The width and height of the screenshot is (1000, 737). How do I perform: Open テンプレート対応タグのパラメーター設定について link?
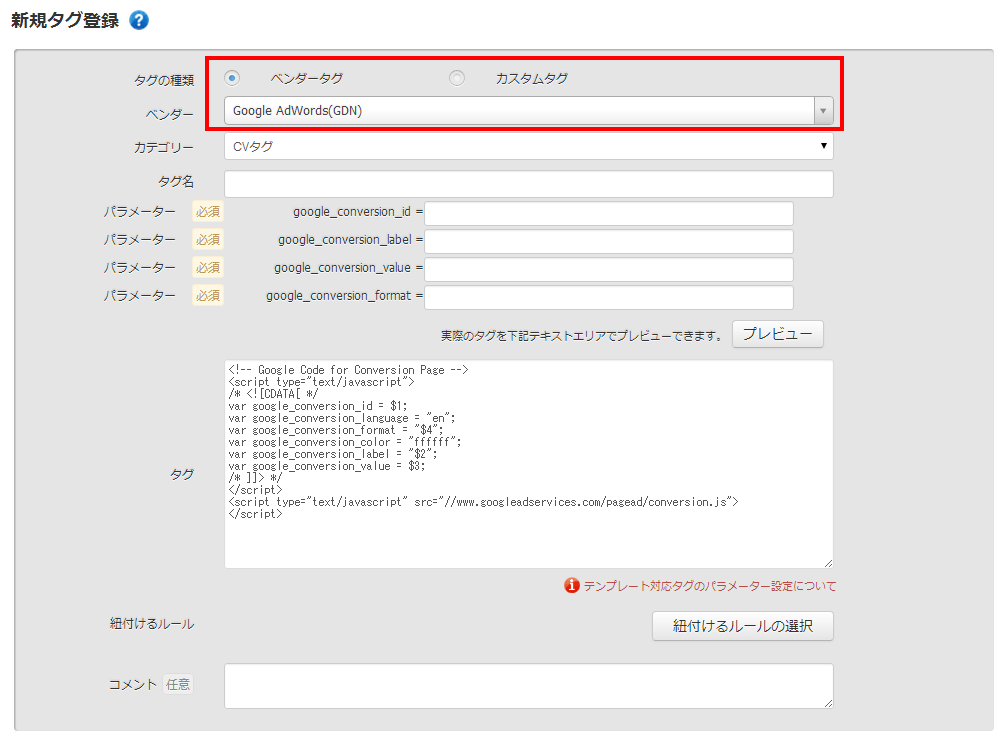[710, 586]
